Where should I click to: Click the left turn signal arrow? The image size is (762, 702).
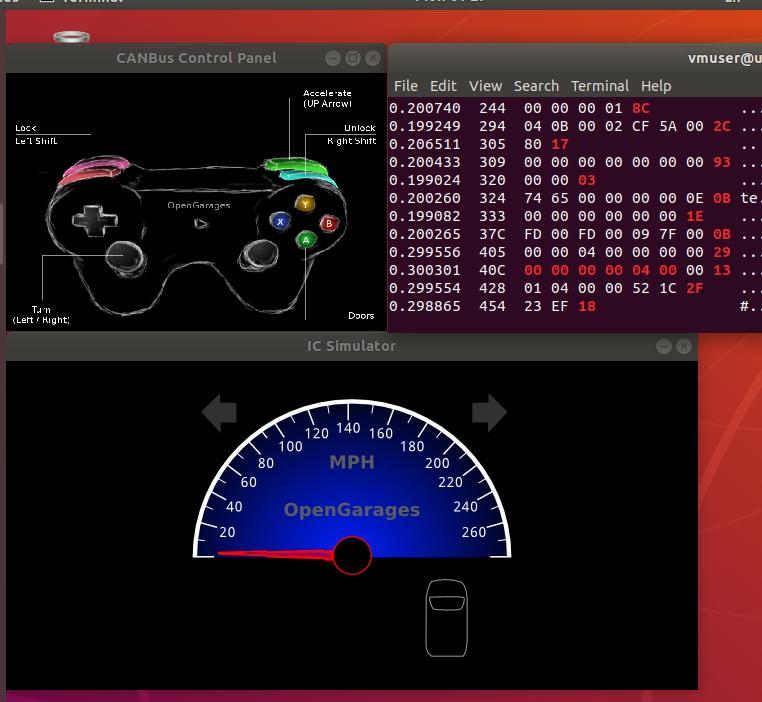(219, 412)
